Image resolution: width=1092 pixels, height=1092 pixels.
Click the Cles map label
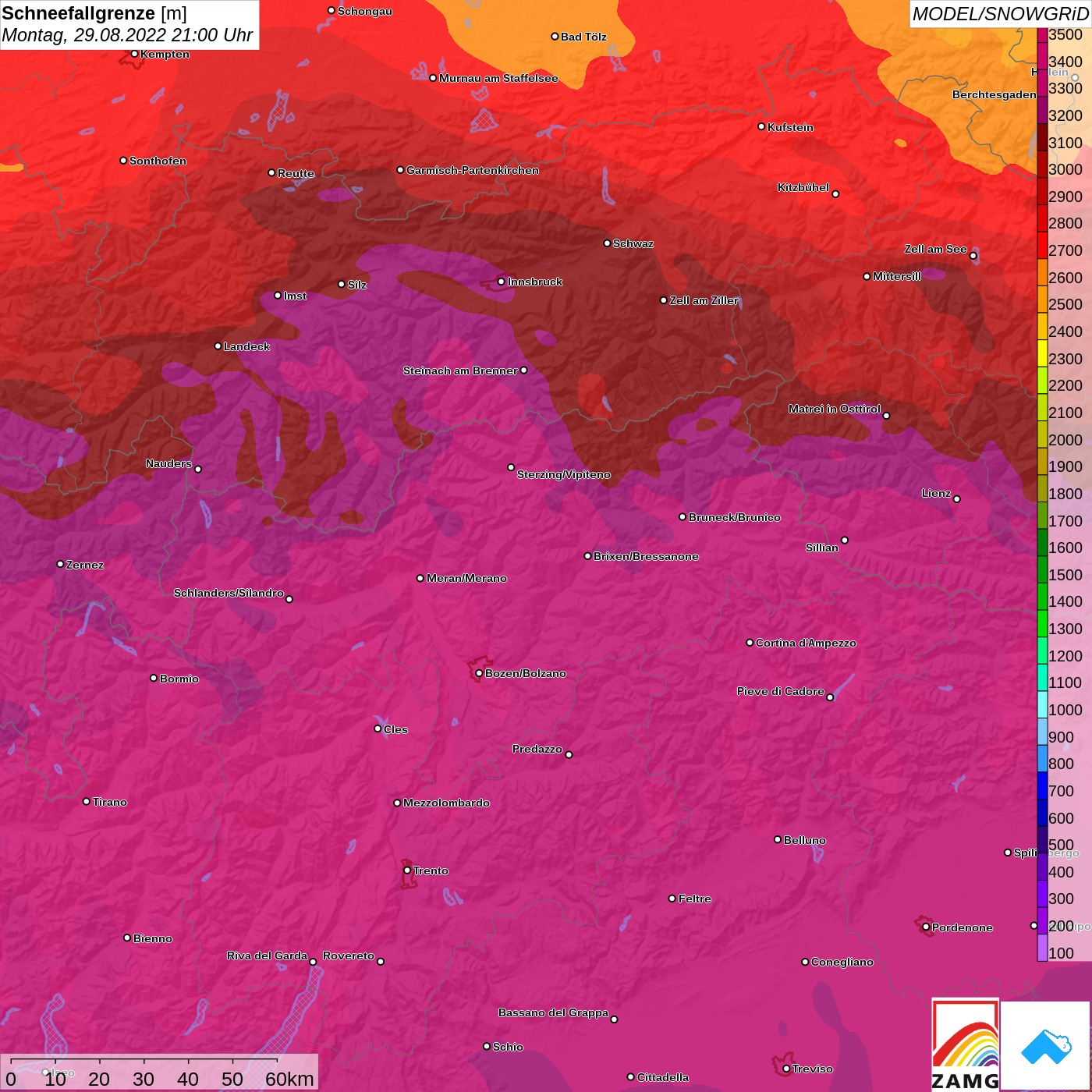[x=395, y=729]
